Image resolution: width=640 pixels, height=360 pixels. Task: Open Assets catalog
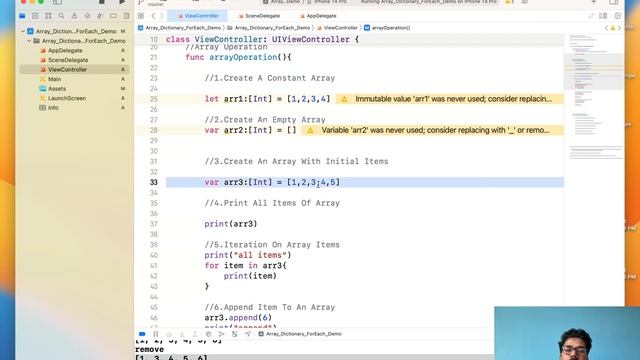point(57,89)
